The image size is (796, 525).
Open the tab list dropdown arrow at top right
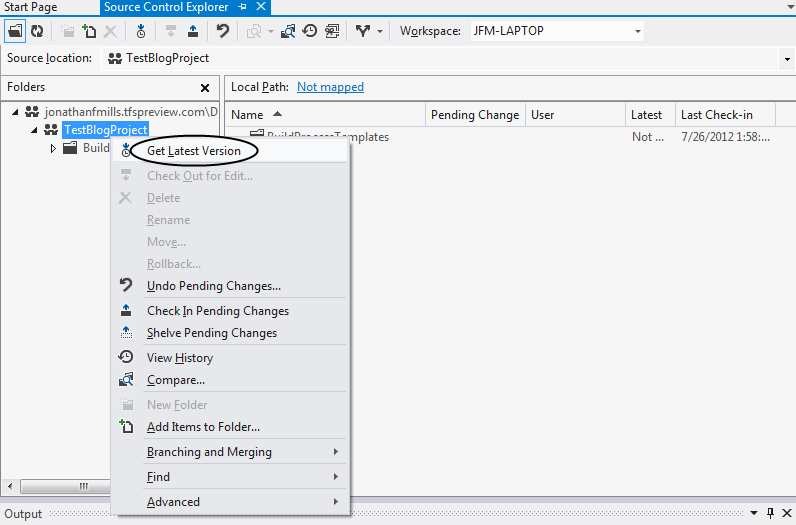click(x=789, y=7)
